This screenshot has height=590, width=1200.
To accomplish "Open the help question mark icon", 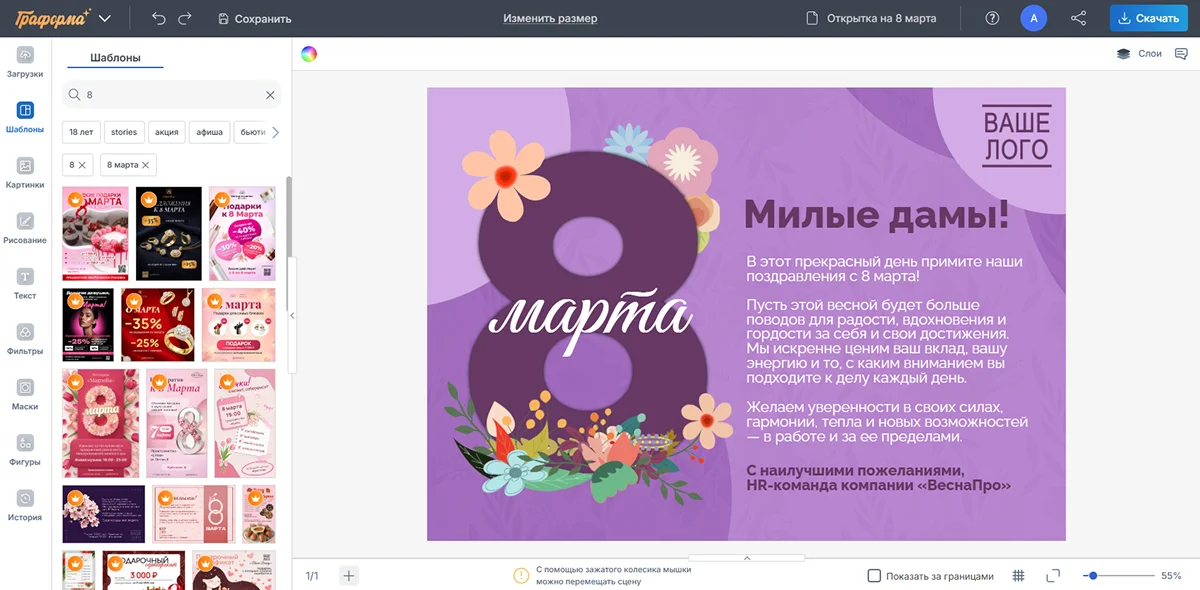I will point(992,18).
